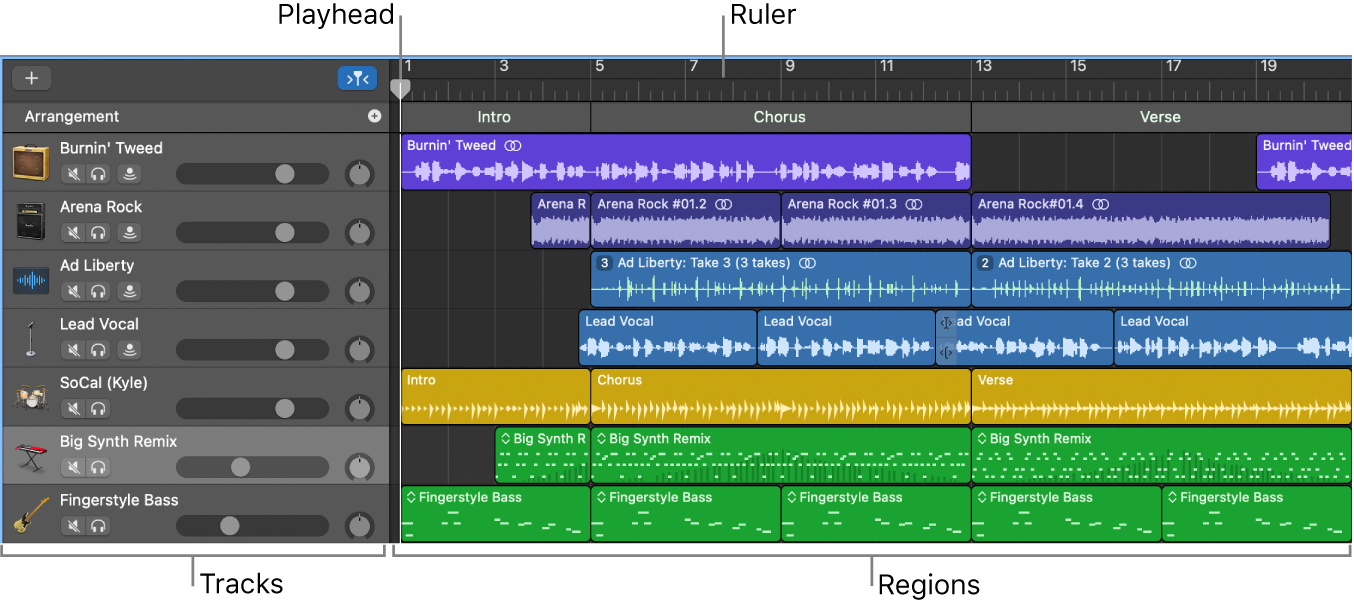
Task: Add an arrangement marker with the plus button
Action: (374, 116)
